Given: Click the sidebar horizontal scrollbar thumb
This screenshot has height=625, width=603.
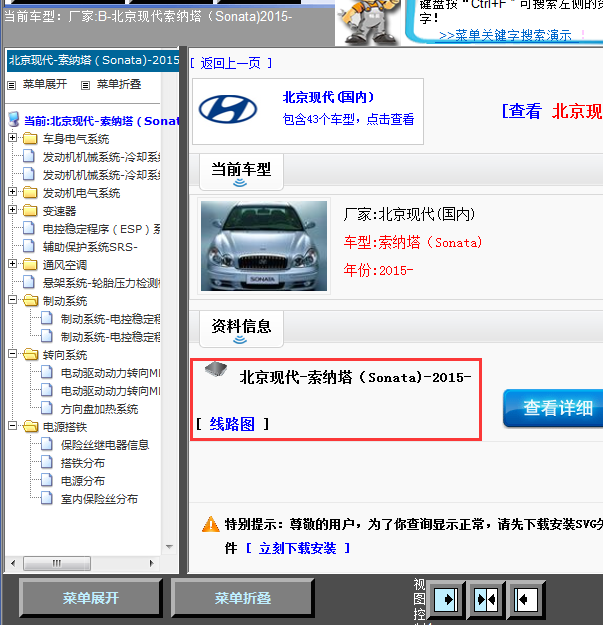Looking at the screenshot, I should (57, 563).
